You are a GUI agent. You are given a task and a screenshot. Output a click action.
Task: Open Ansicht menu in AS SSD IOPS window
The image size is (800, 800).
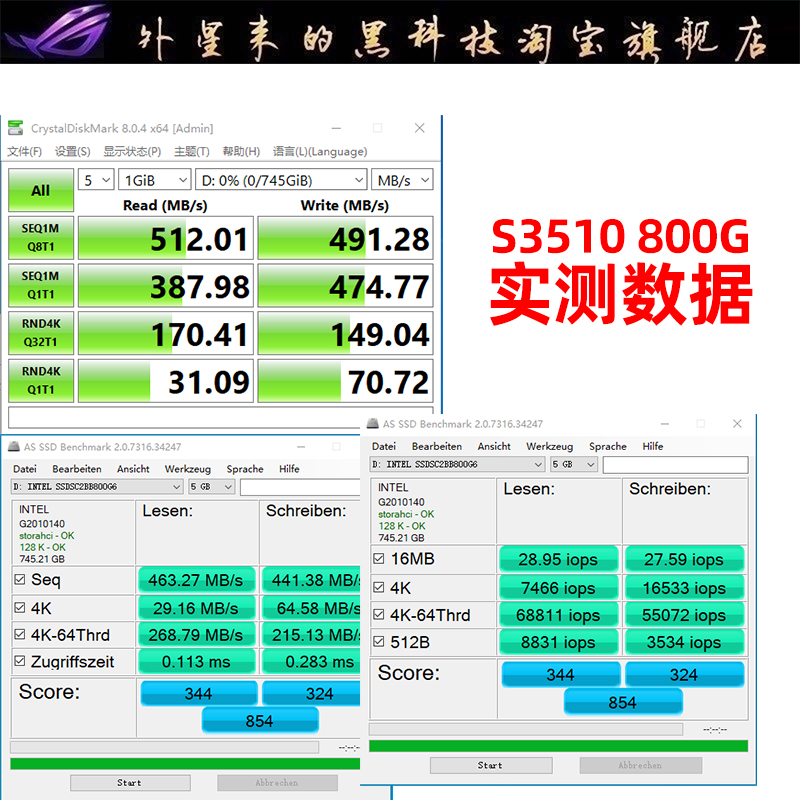coord(494,446)
